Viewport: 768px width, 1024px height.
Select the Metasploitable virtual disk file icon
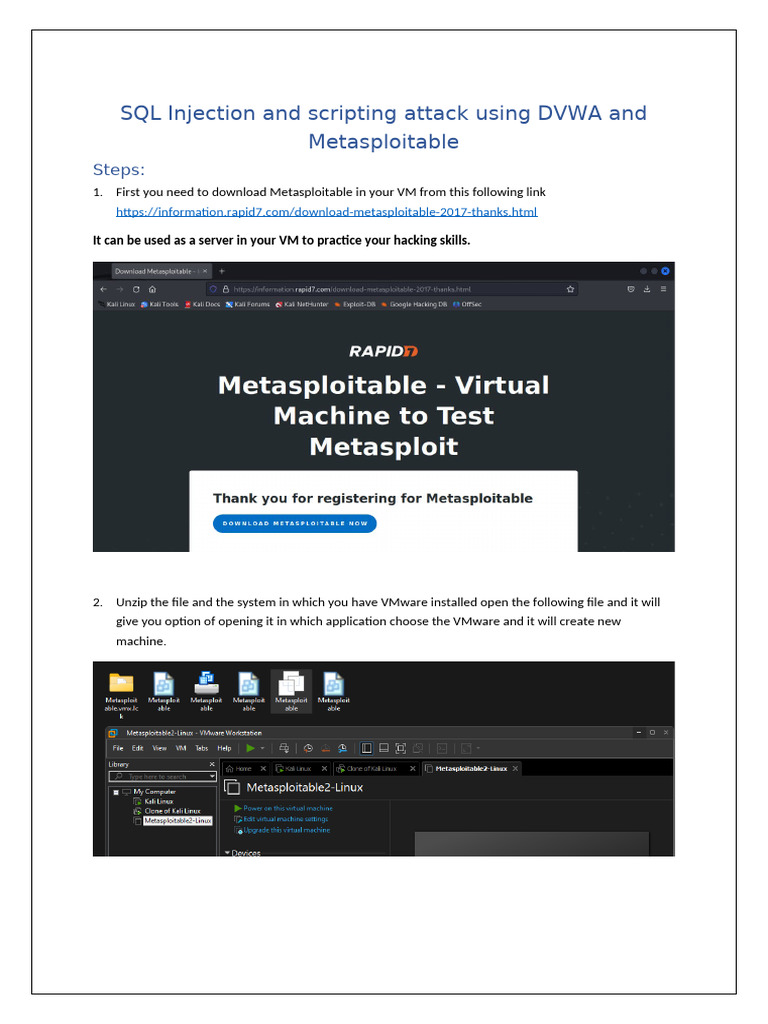pyautogui.click(x=206, y=691)
